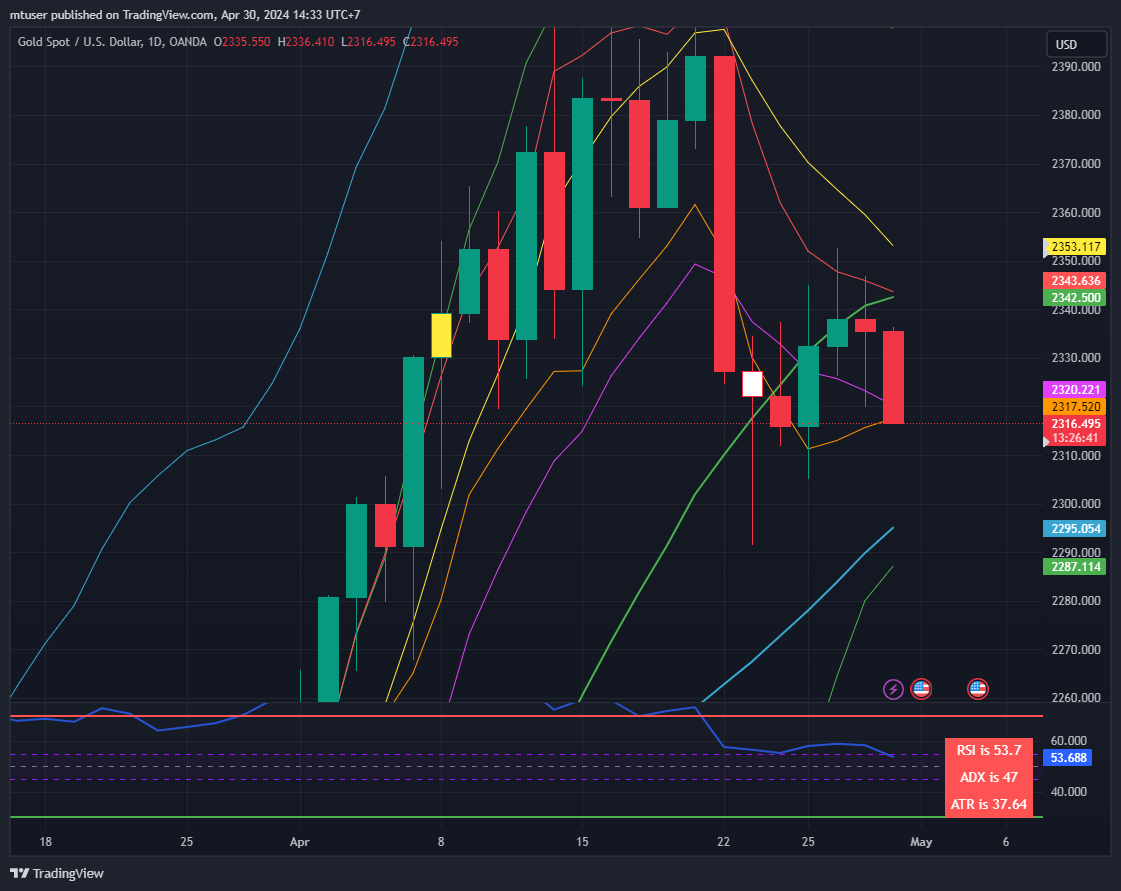The height and width of the screenshot is (891, 1121).
Task: Click the 2390.000 price axis label
Action: 1076,67
